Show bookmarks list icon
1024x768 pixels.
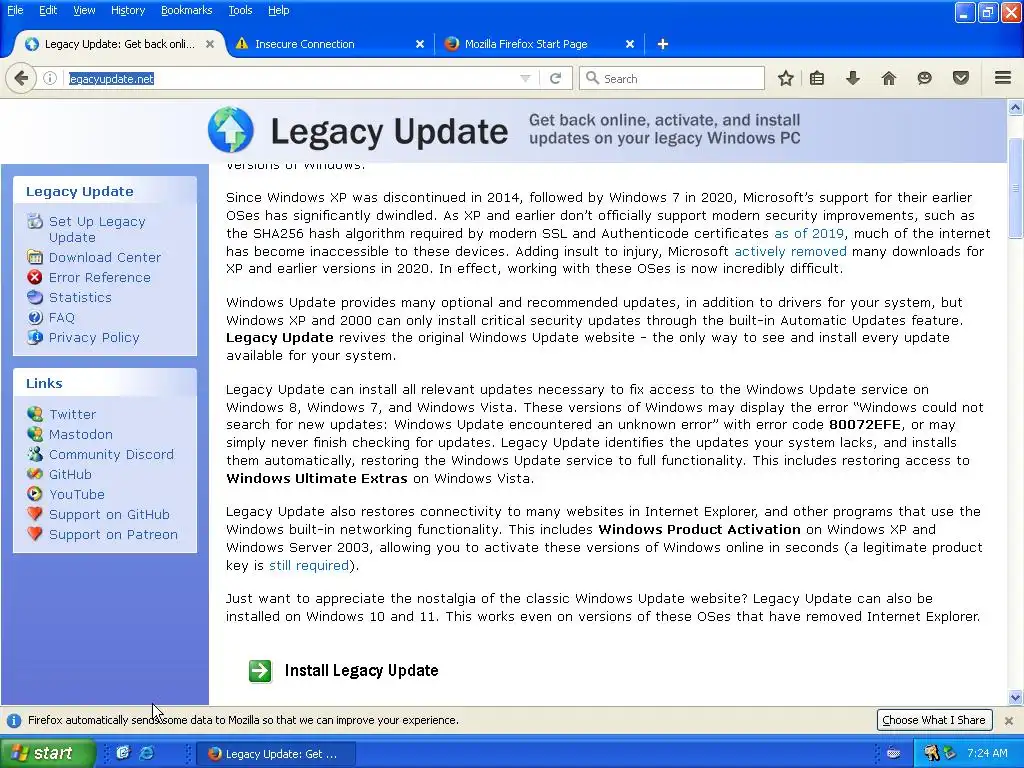click(x=817, y=78)
